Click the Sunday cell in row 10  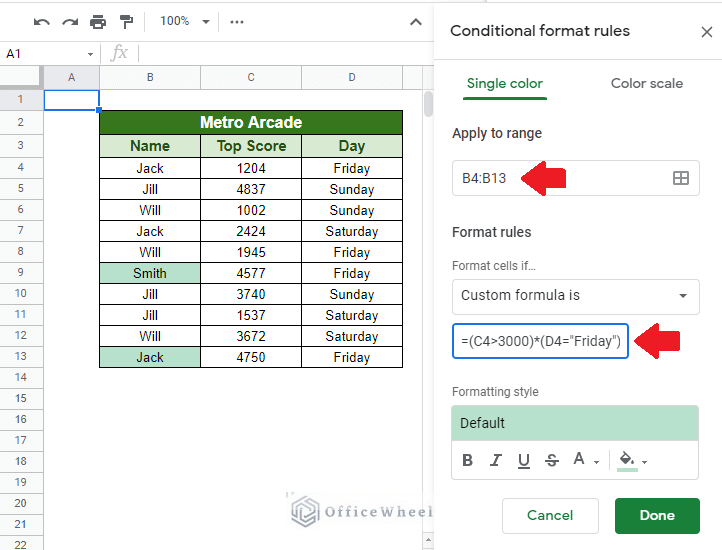(352, 294)
